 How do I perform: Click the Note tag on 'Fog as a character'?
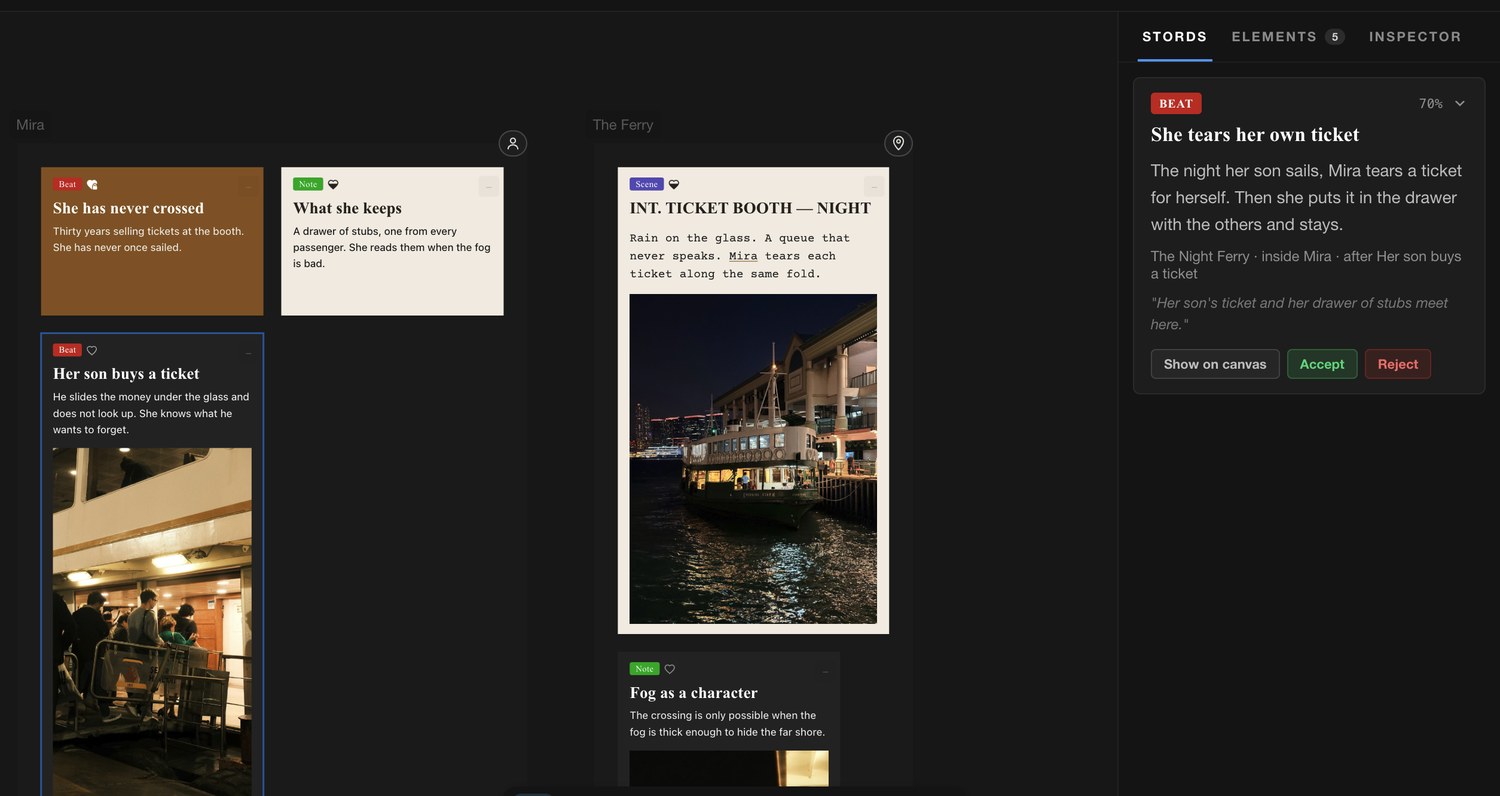[x=644, y=669]
